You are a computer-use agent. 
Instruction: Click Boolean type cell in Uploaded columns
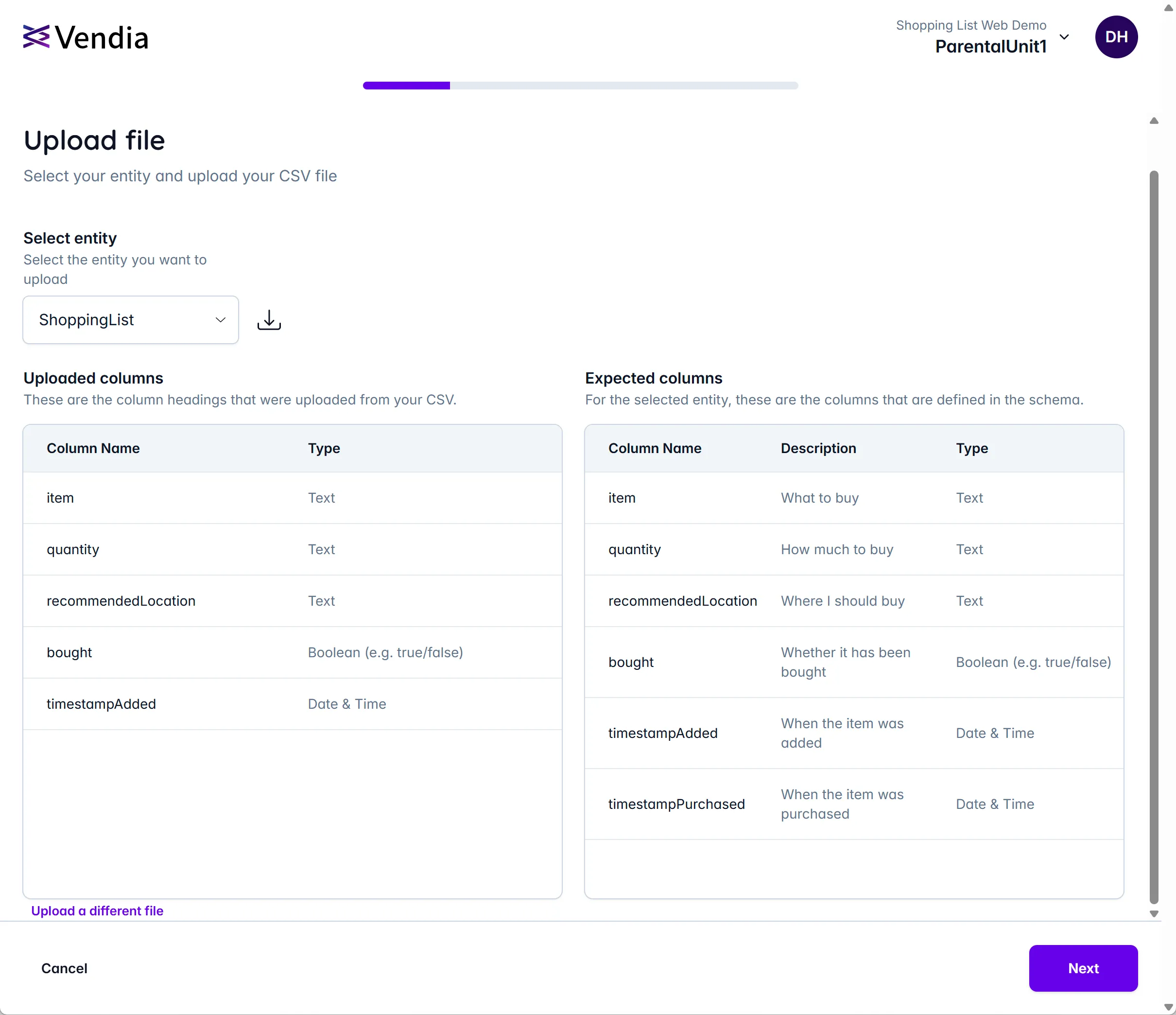pos(385,653)
